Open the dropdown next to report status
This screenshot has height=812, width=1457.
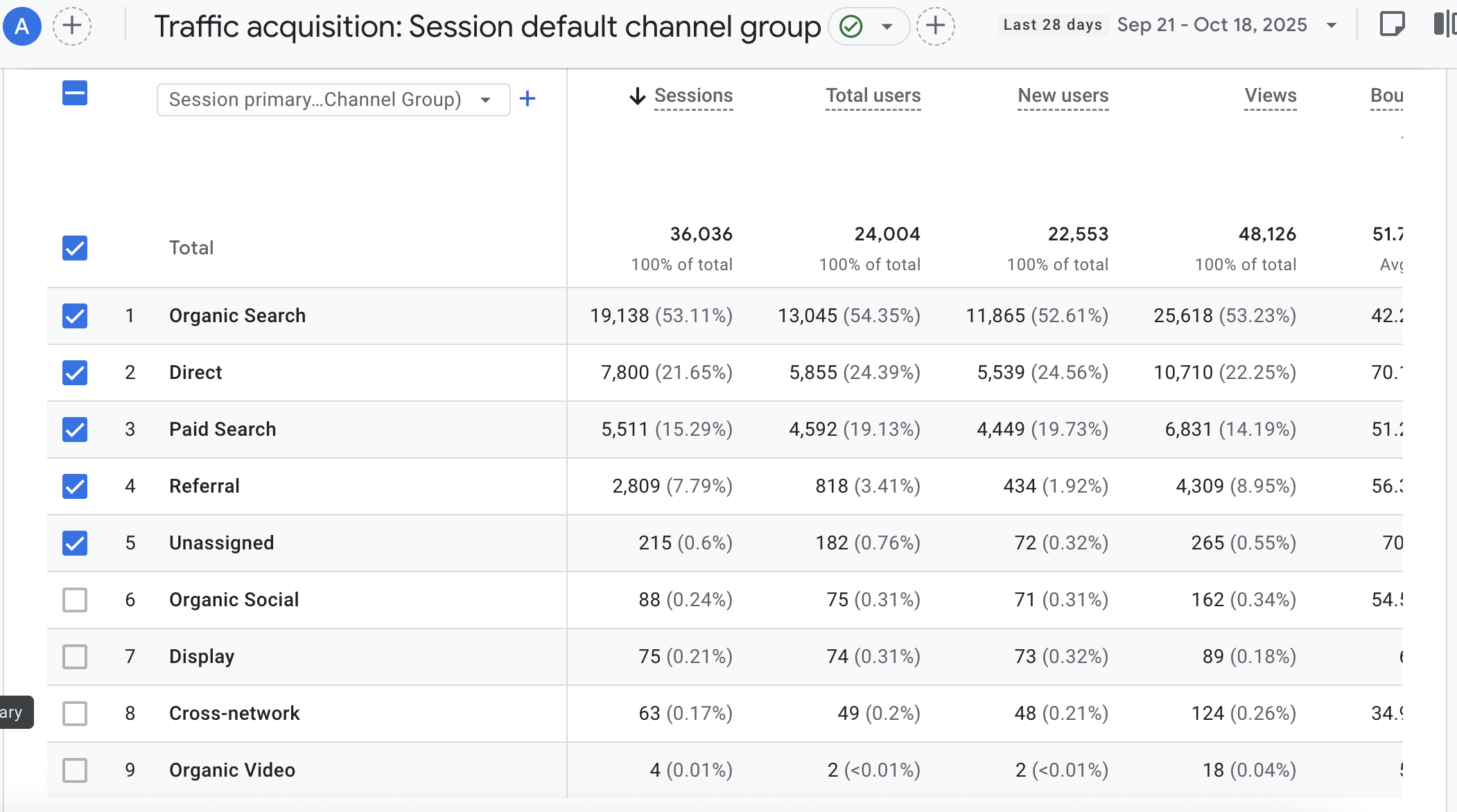click(x=887, y=27)
